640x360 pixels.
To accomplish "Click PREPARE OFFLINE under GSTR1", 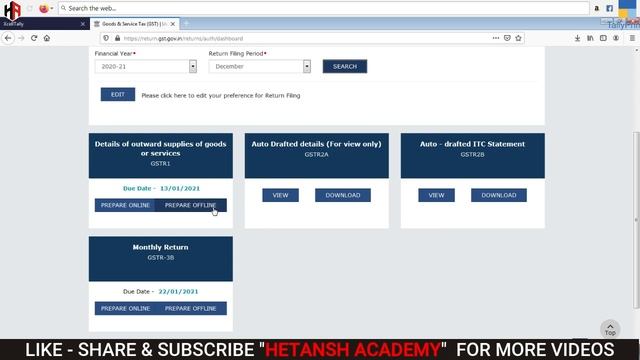I will pyautogui.click(x=191, y=205).
